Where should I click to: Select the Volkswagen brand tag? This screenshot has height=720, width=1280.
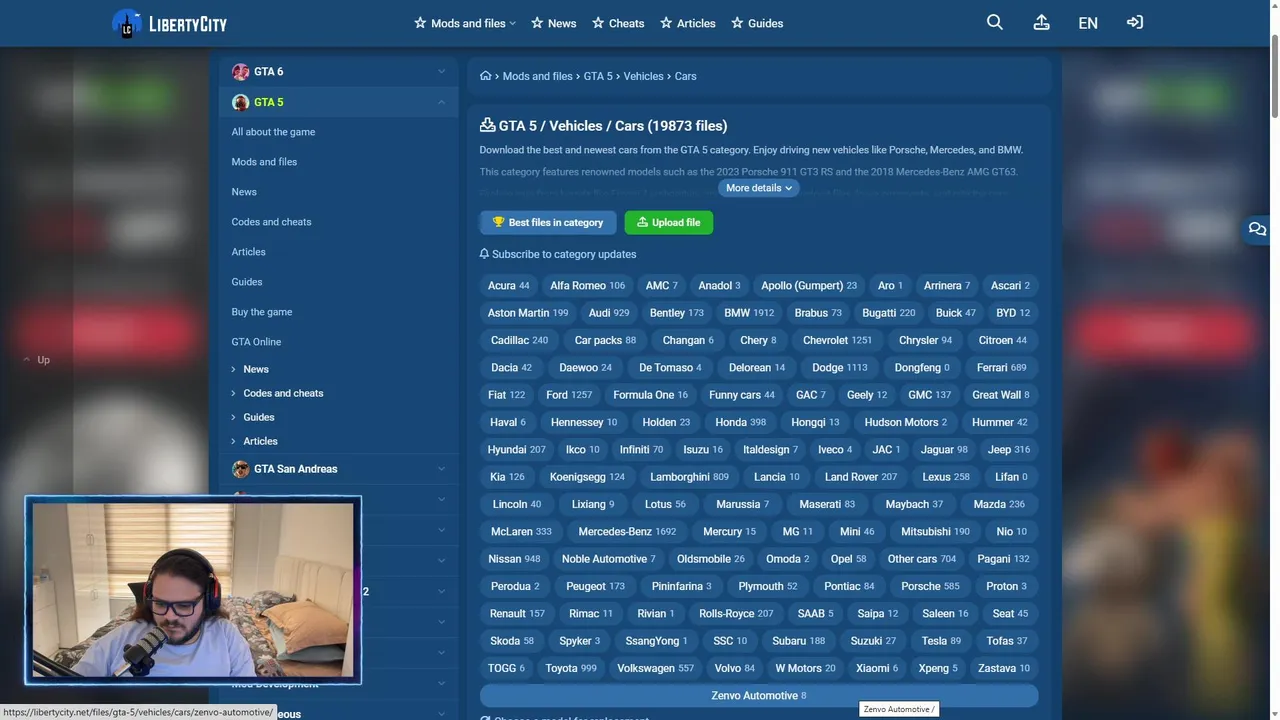pyautogui.click(x=655, y=668)
